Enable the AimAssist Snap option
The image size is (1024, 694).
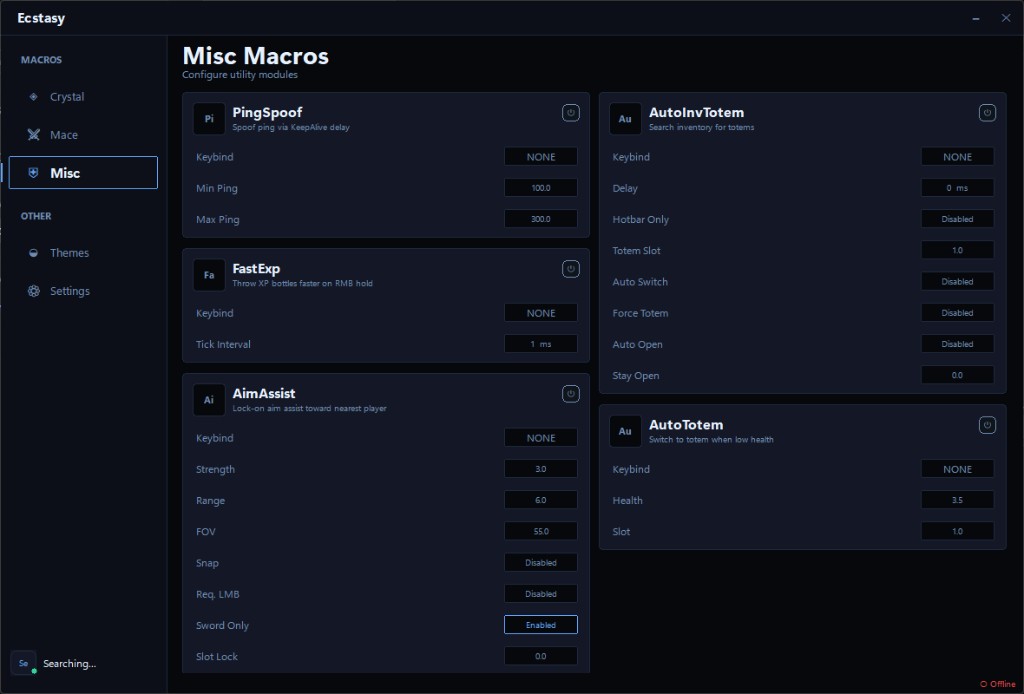click(x=541, y=563)
